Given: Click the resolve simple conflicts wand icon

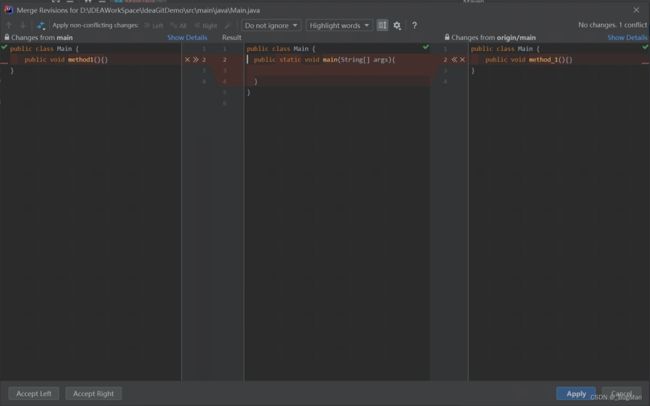Looking at the screenshot, I should point(227,26).
